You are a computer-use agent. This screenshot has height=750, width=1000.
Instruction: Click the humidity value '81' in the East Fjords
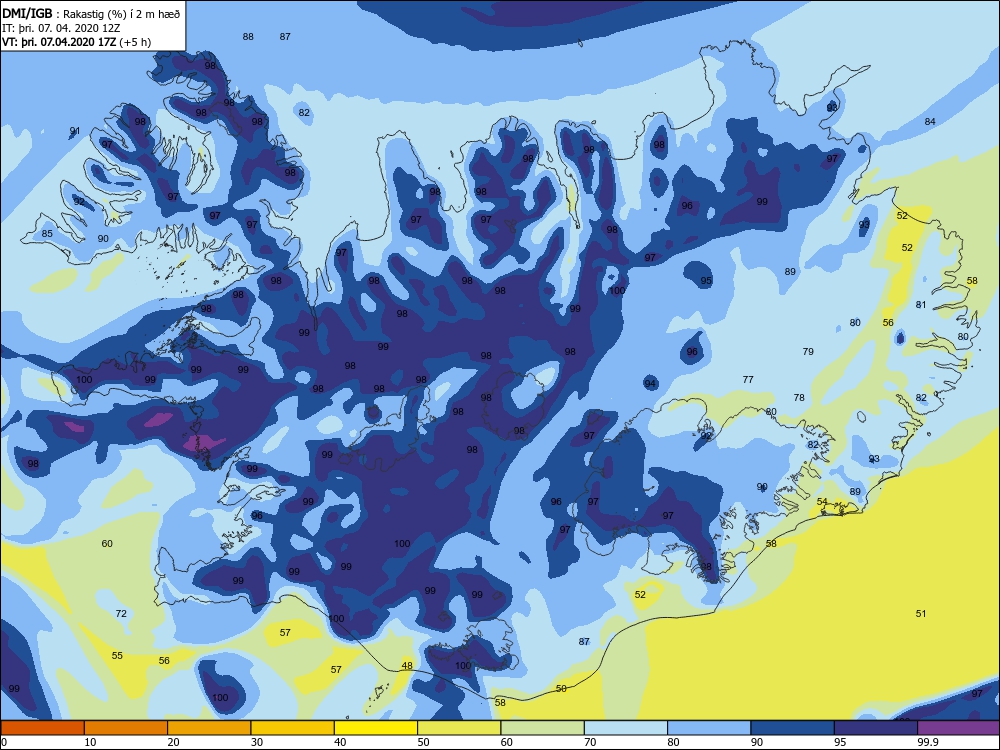click(921, 305)
